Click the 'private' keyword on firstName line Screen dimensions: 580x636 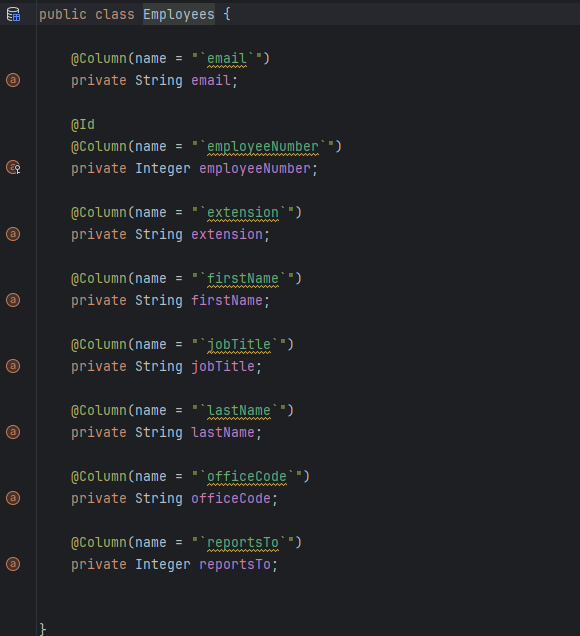(x=99, y=301)
